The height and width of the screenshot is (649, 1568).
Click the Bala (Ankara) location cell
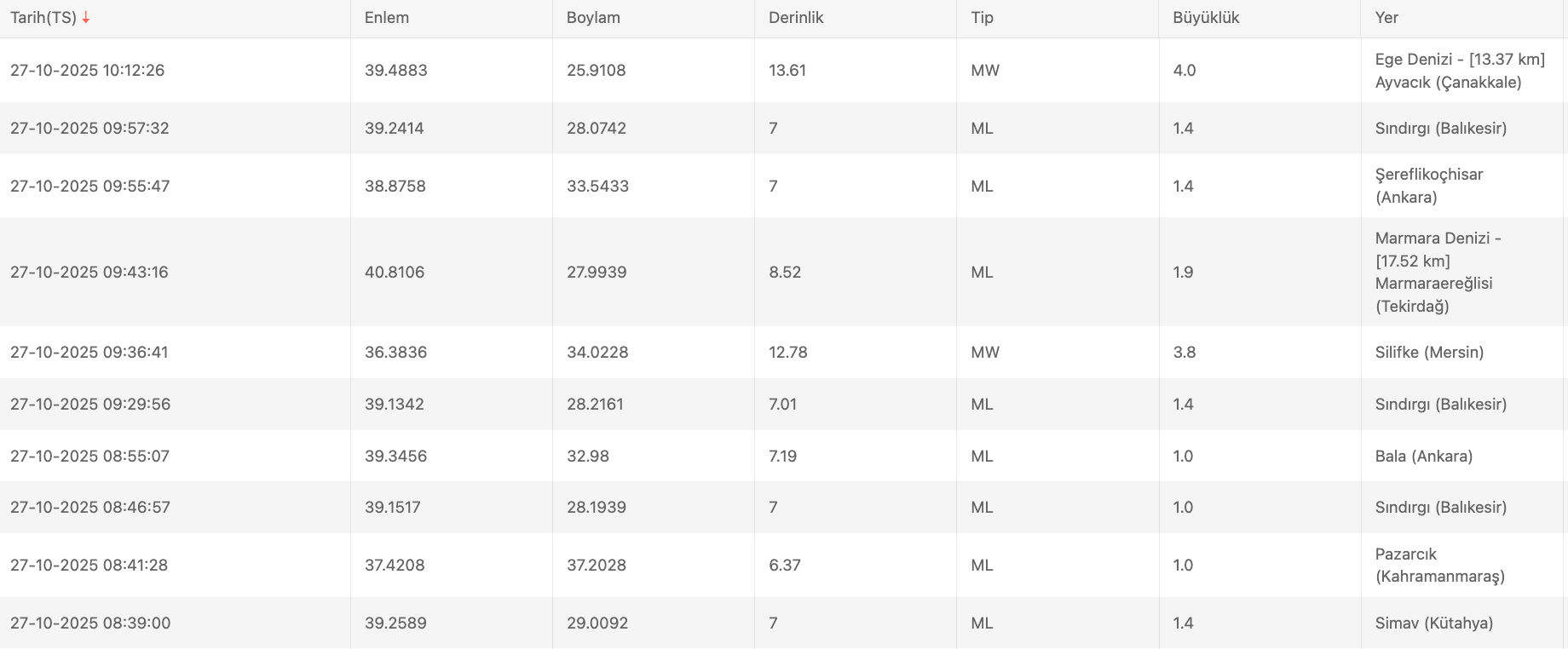click(x=1423, y=456)
